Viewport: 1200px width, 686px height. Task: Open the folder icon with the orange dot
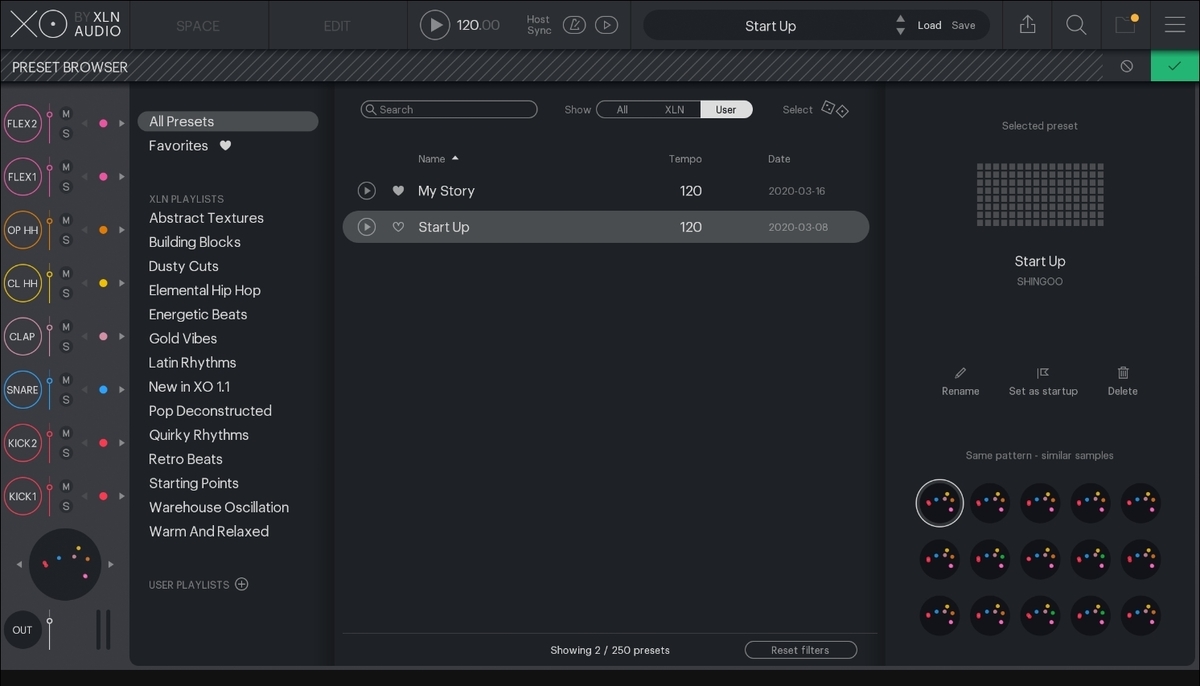pyautogui.click(x=1126, y=25)
